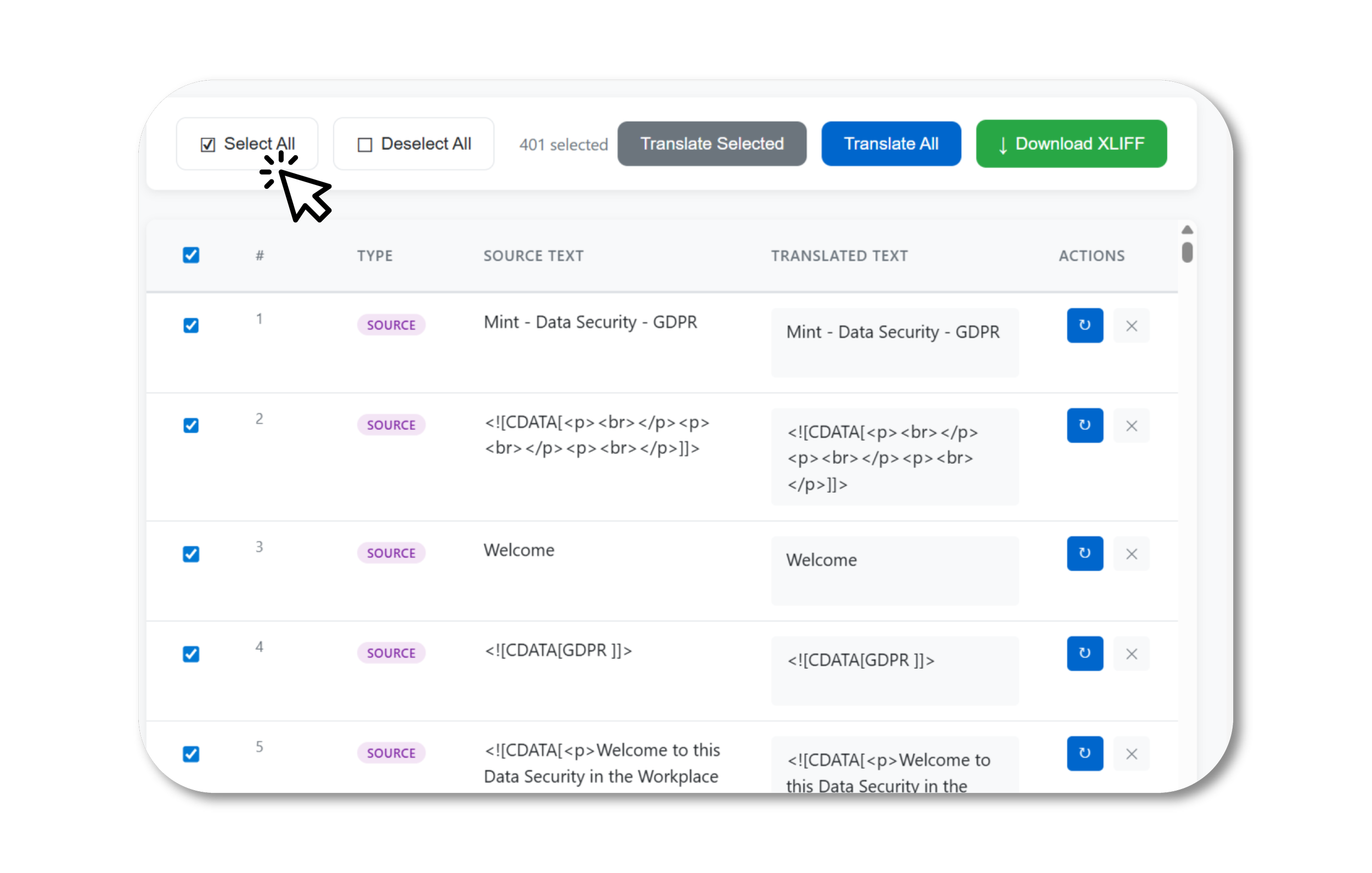This screenshot has height=873, width=1372.
Task: Click the retranslate icon for row 2
Action: coord(1084,425)
